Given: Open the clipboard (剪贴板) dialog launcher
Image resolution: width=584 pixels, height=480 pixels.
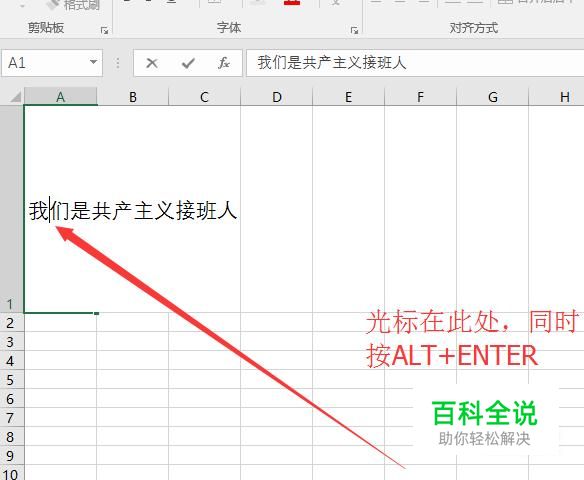Looking at the screenshot, I should tap(104, 31).
